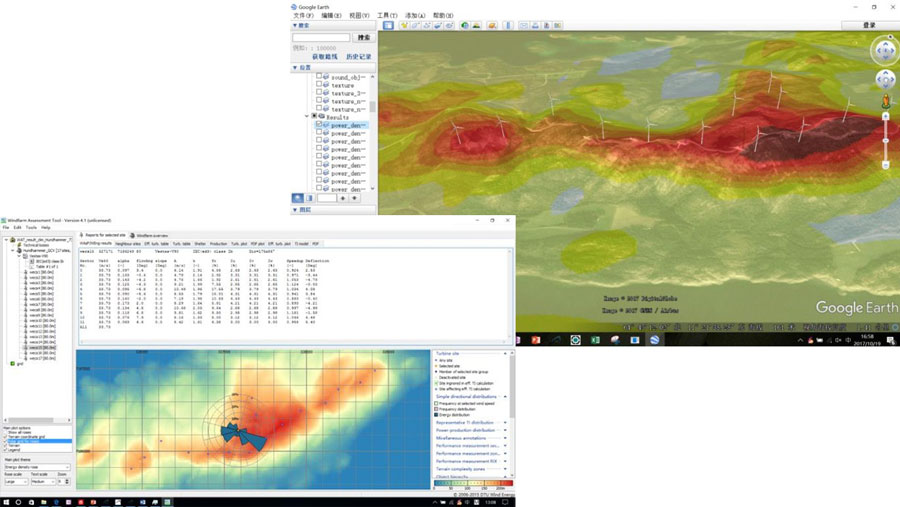Click the add placemark pushpin icon
900x507 pixels.
click(x=404, y=25)
